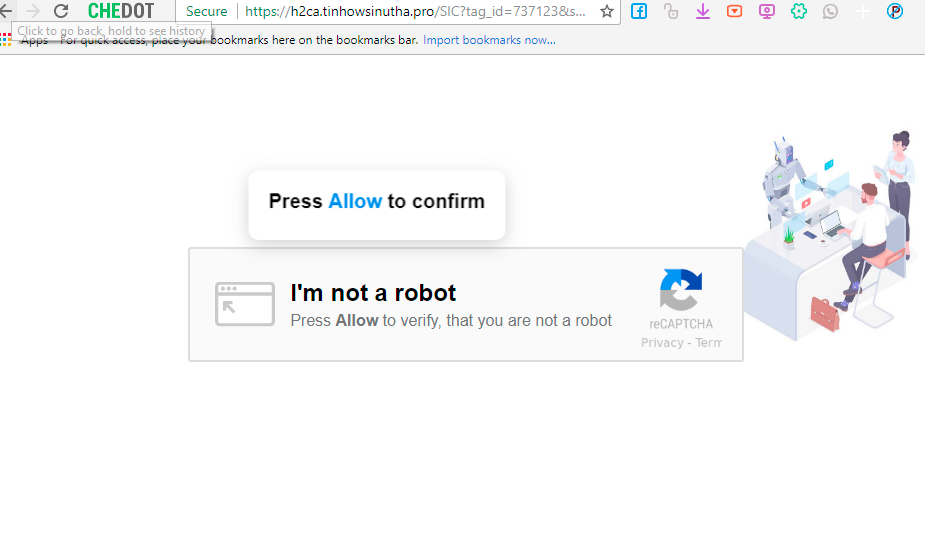Click the grey padlock unlock extension
925x558 pixels.
pyautogui.click(x=671, y=12)
